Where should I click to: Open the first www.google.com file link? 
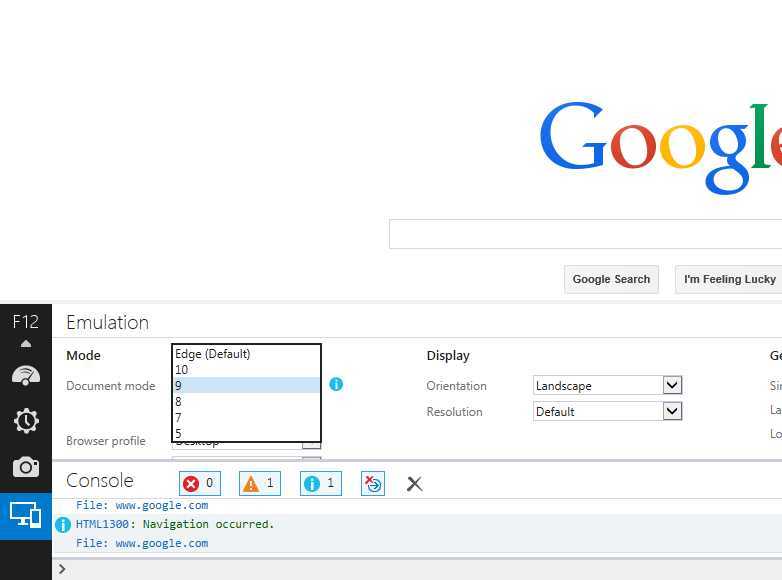[x=162, y=505]
